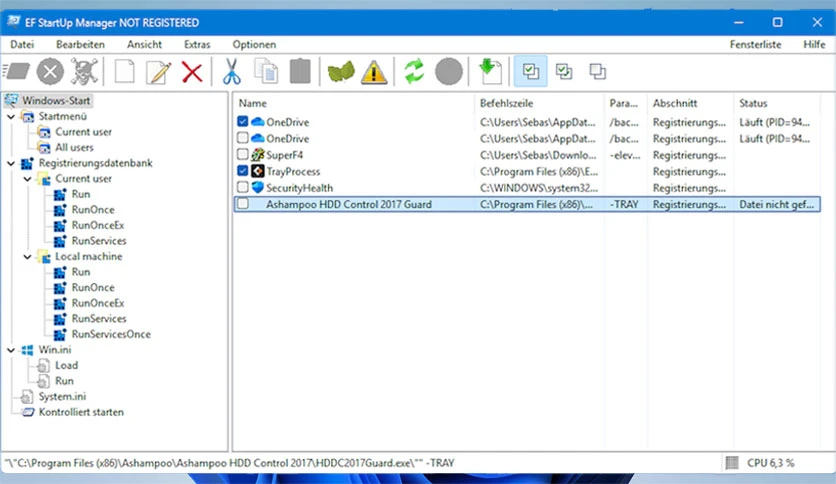This screenshot has height=484, width=836.
Task: Click 'Datei nicht gef...' status cell
Action: pos(776,204)
